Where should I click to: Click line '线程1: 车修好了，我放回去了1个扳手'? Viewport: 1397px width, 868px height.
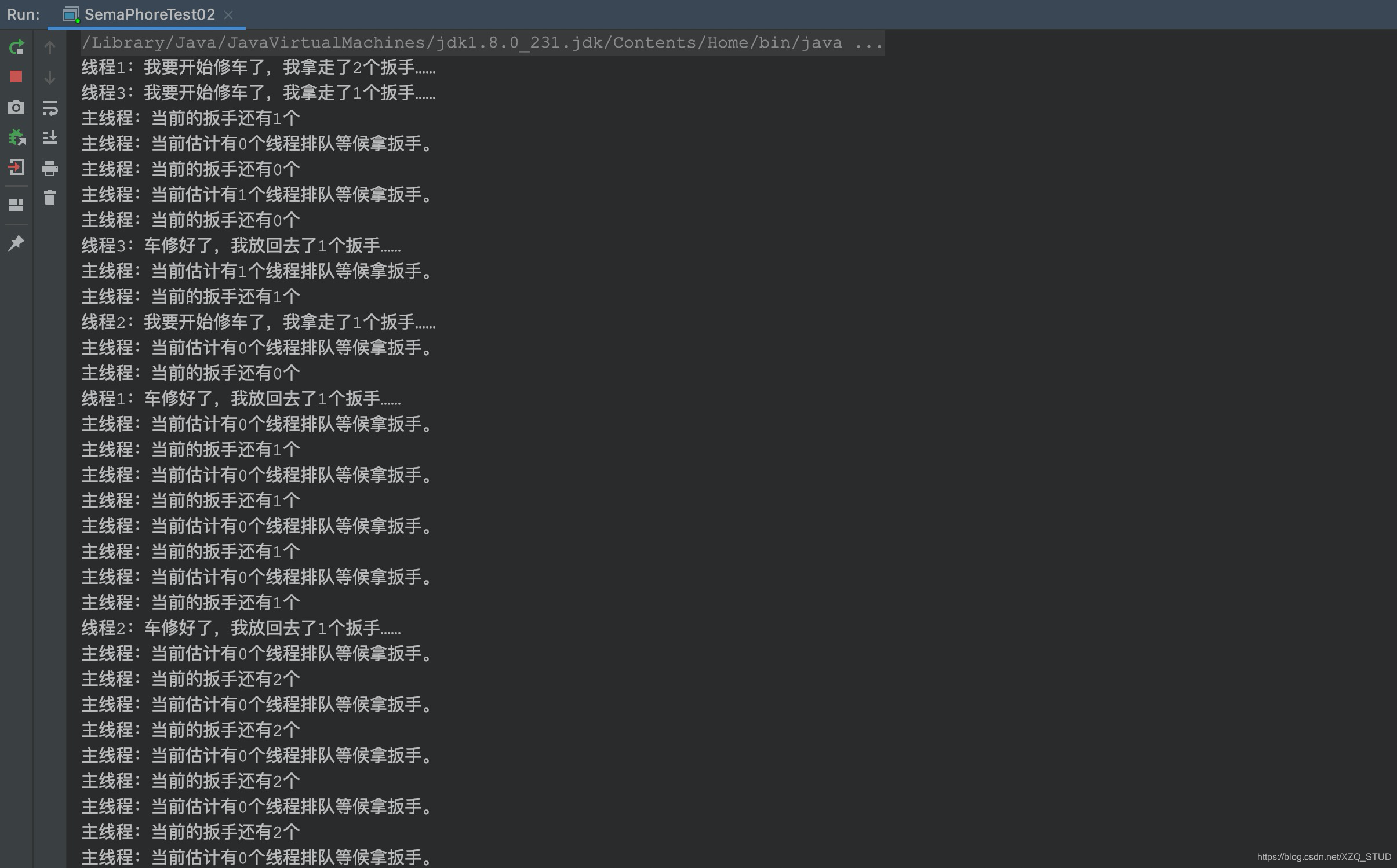pyautogui.click(x=241, y=399)
